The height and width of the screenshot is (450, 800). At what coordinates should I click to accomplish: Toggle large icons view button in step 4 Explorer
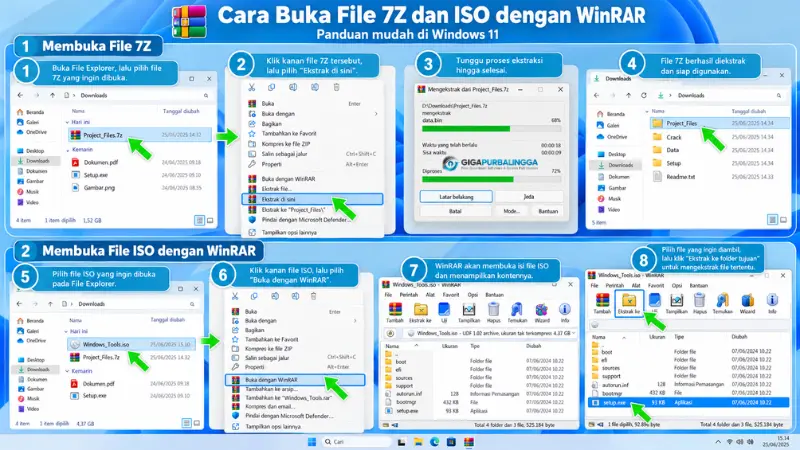(783, 220)
